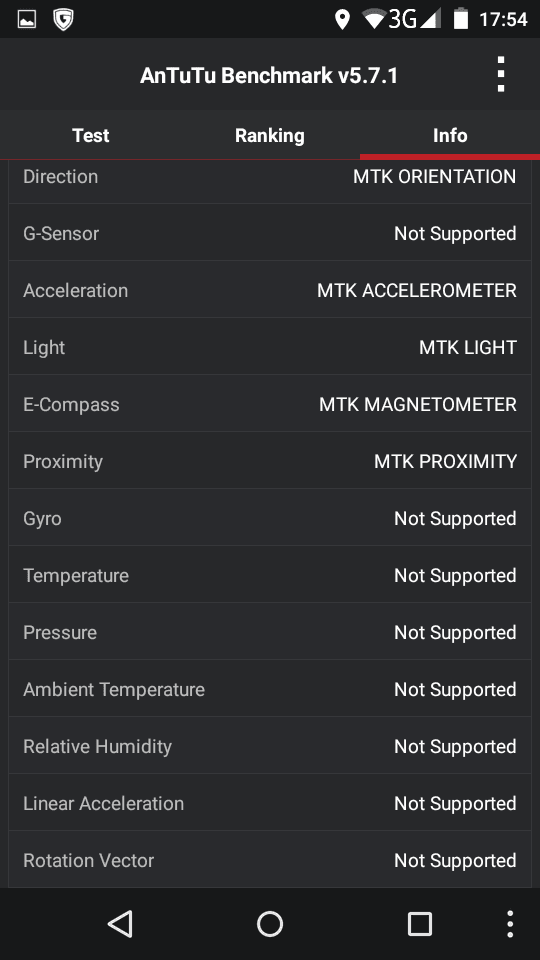Select the Ambient Temperature row
Screen dimensions: 540x960
(270, 689)
